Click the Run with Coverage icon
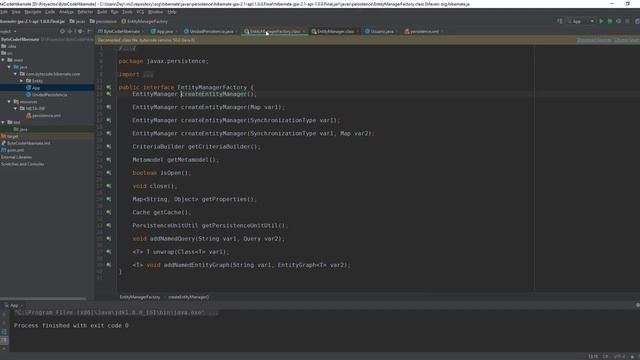This screenshot has height=360, width=640. [619, 21]
